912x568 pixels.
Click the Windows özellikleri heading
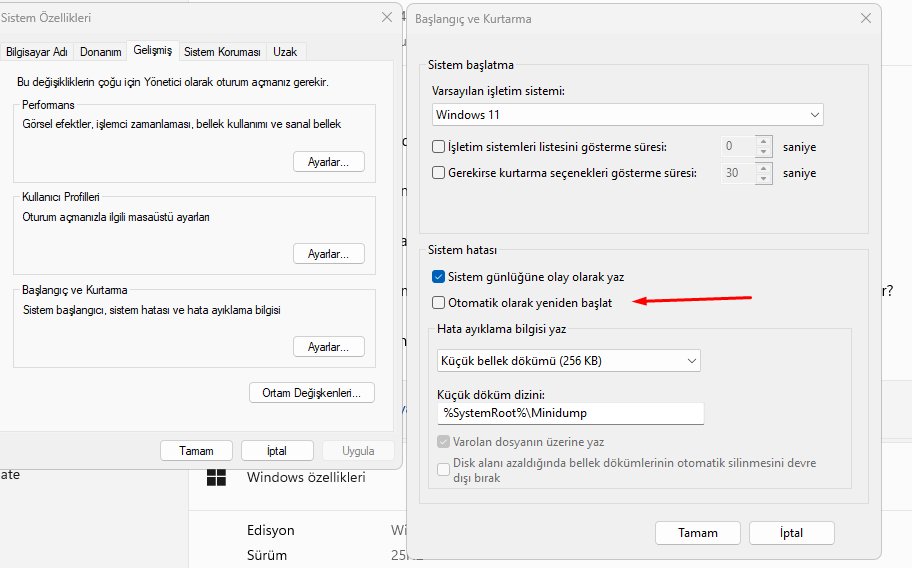tap(306, 477)
